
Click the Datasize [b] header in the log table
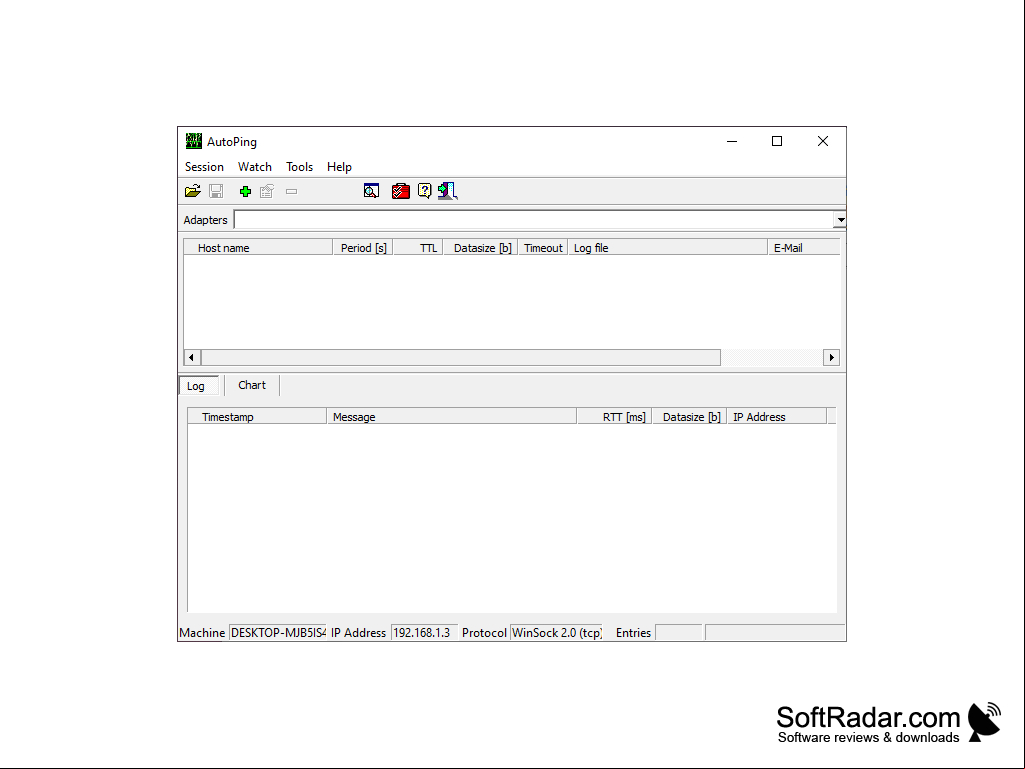[690, 417]
